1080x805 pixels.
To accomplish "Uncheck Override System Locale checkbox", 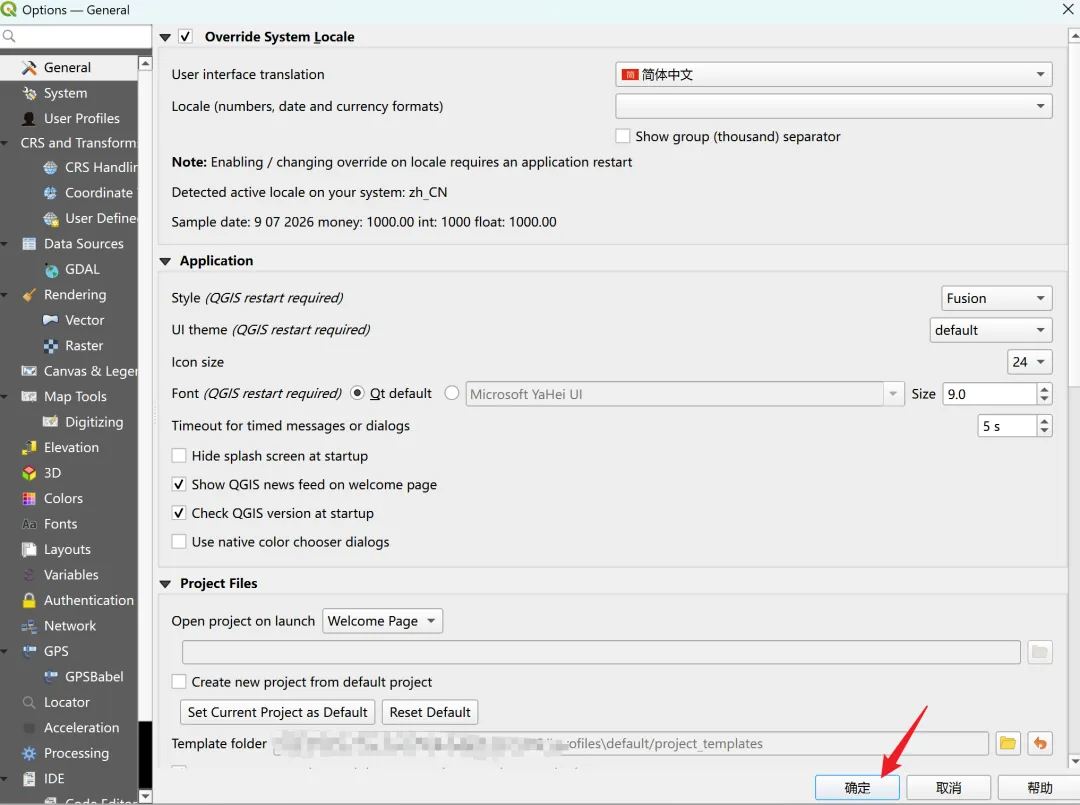I will tap(185, 36).
